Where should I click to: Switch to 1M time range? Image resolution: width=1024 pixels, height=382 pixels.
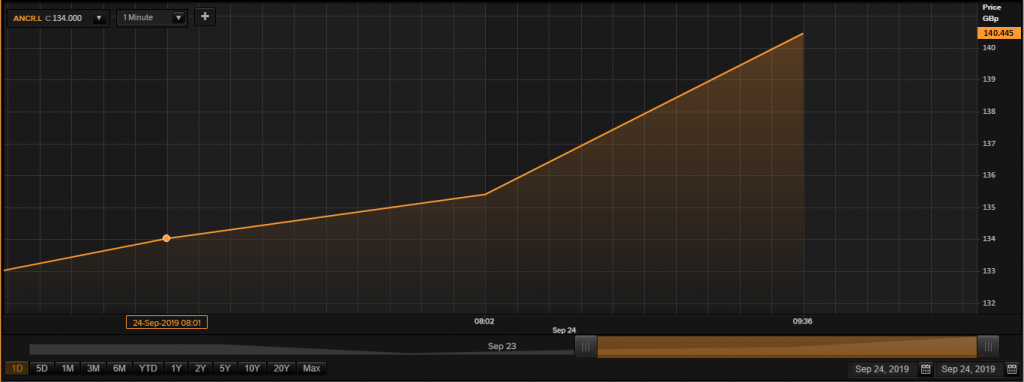67,368
